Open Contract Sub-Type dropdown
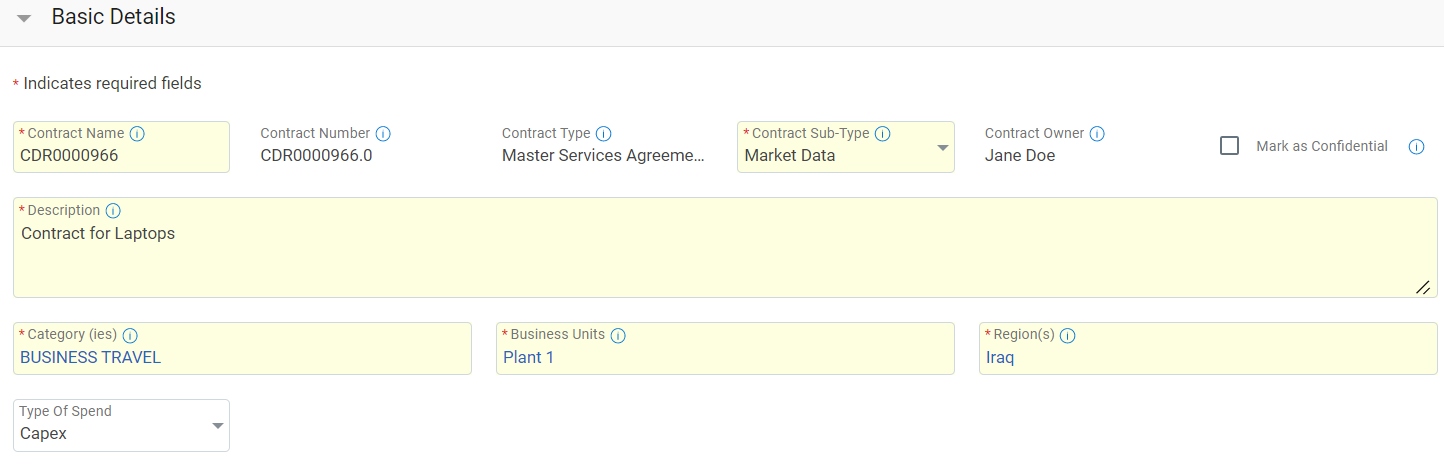Viewport: 1444px width, 463px height. tap(942, 148)
